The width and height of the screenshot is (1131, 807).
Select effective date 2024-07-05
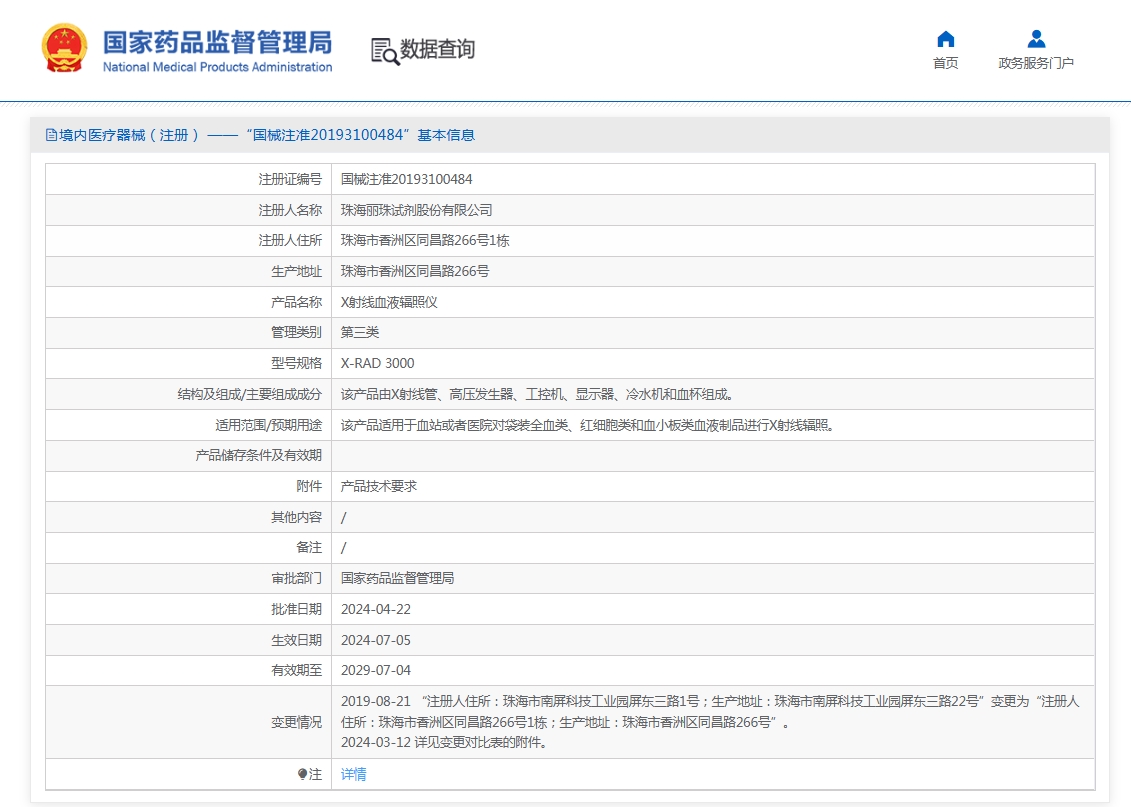376,640
